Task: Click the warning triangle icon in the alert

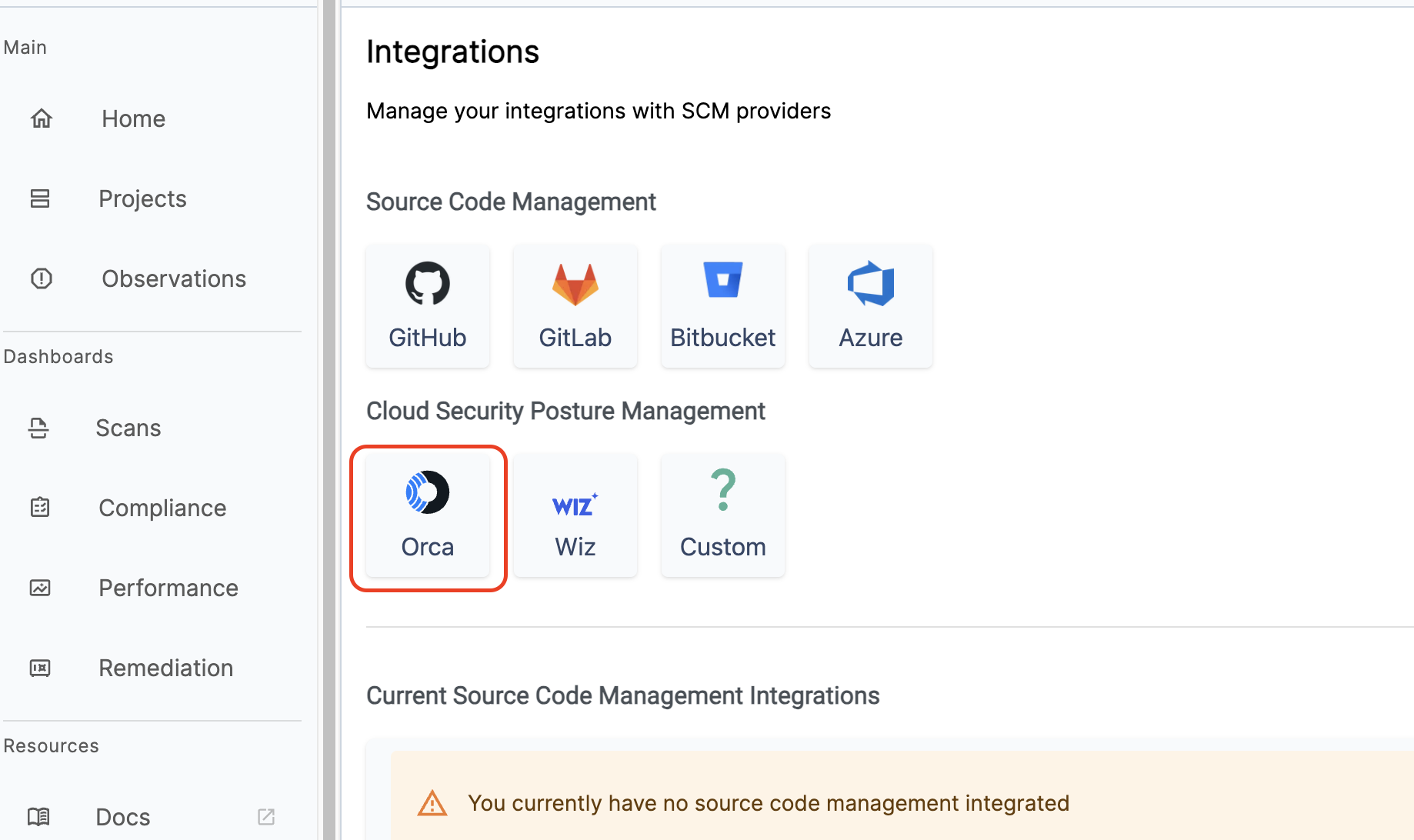Action: click(x=432, y=803)
